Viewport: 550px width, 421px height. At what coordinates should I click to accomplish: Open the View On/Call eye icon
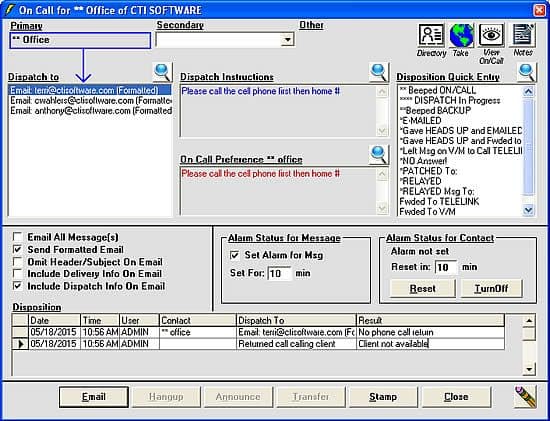tap(491, 35)
